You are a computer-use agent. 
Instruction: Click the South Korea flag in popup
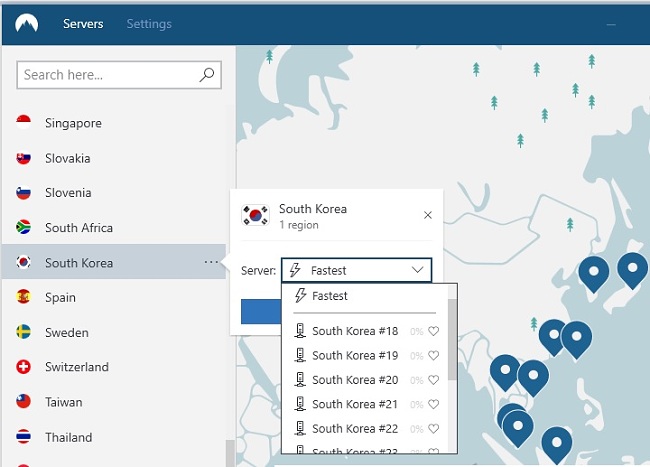pyautogui.click(x=255, y=215)
